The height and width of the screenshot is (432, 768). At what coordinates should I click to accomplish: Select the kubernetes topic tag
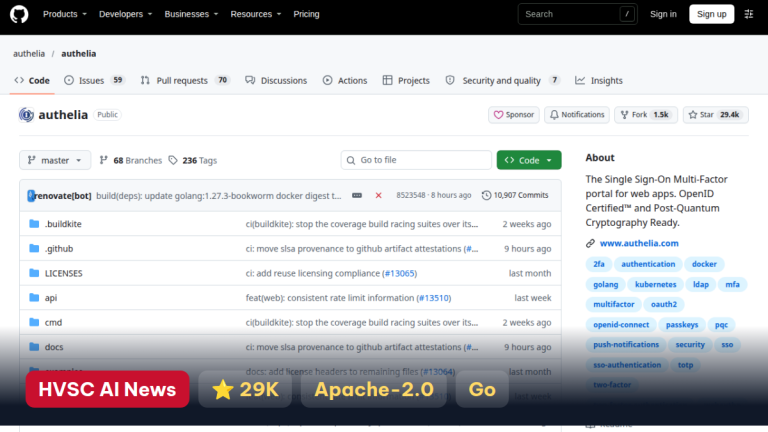click(x=655, y=285)
